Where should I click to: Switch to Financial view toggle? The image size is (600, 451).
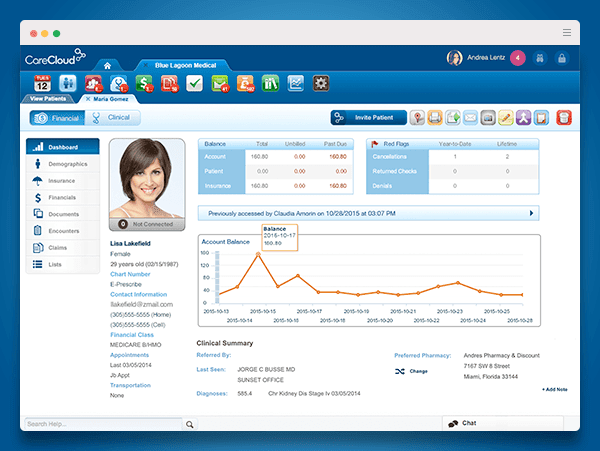click(x=57, y=118)
